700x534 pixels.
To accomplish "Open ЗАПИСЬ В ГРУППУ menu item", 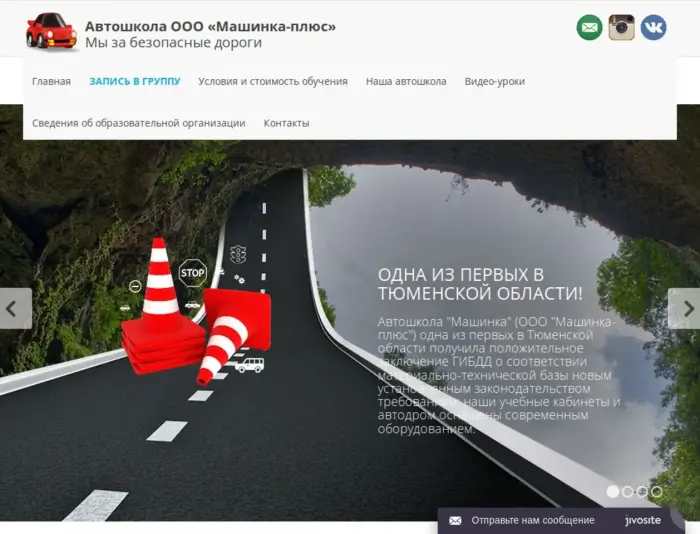I will pos(135,82).
